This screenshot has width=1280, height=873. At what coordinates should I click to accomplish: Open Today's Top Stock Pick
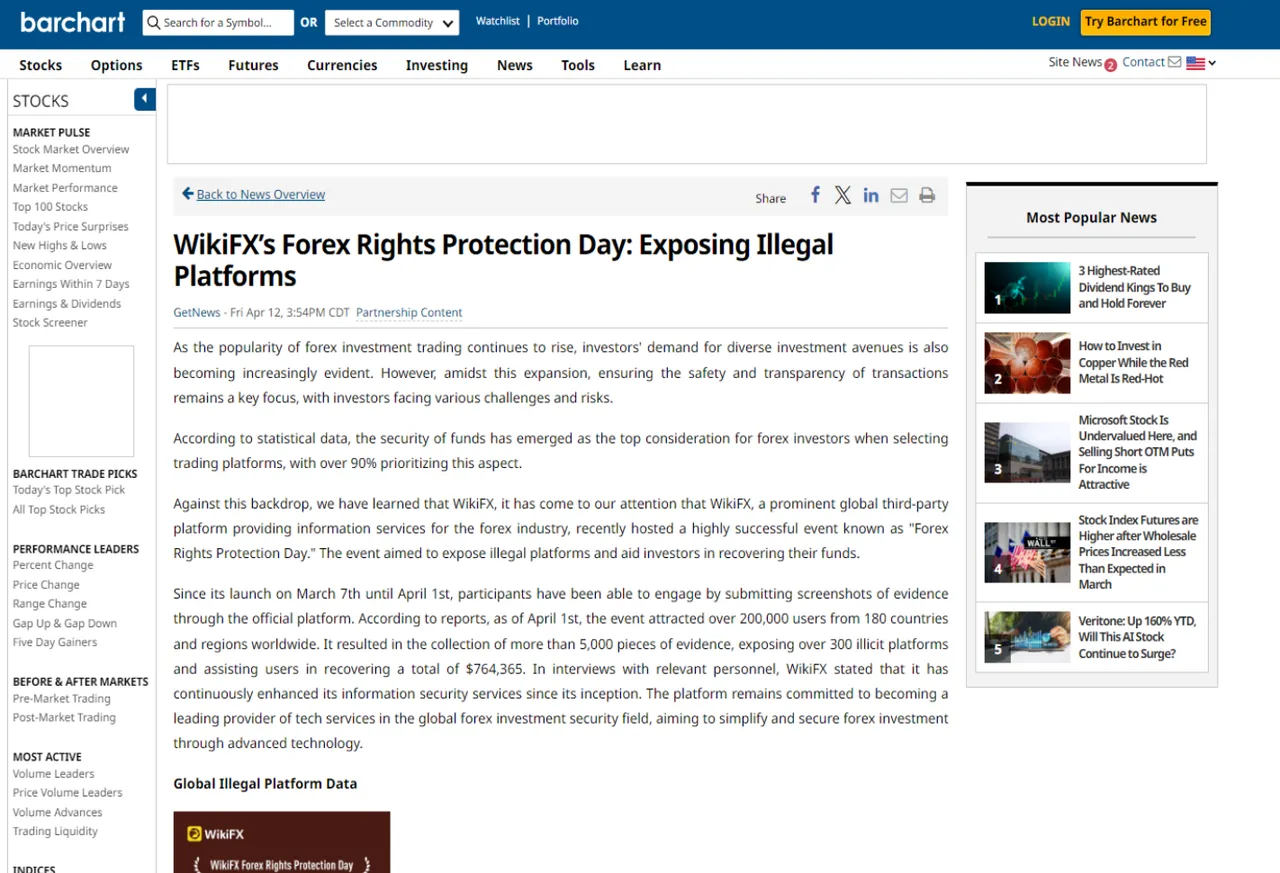(69, 490)
